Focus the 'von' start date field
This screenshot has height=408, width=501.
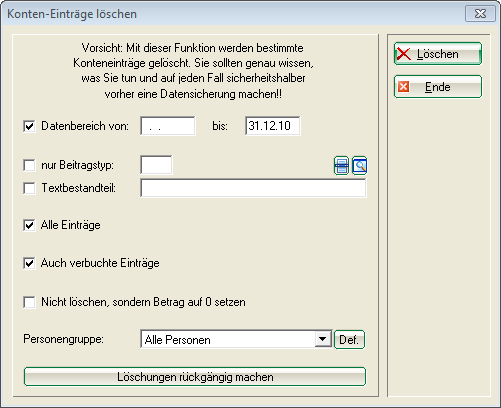click(x=168, y=126)
